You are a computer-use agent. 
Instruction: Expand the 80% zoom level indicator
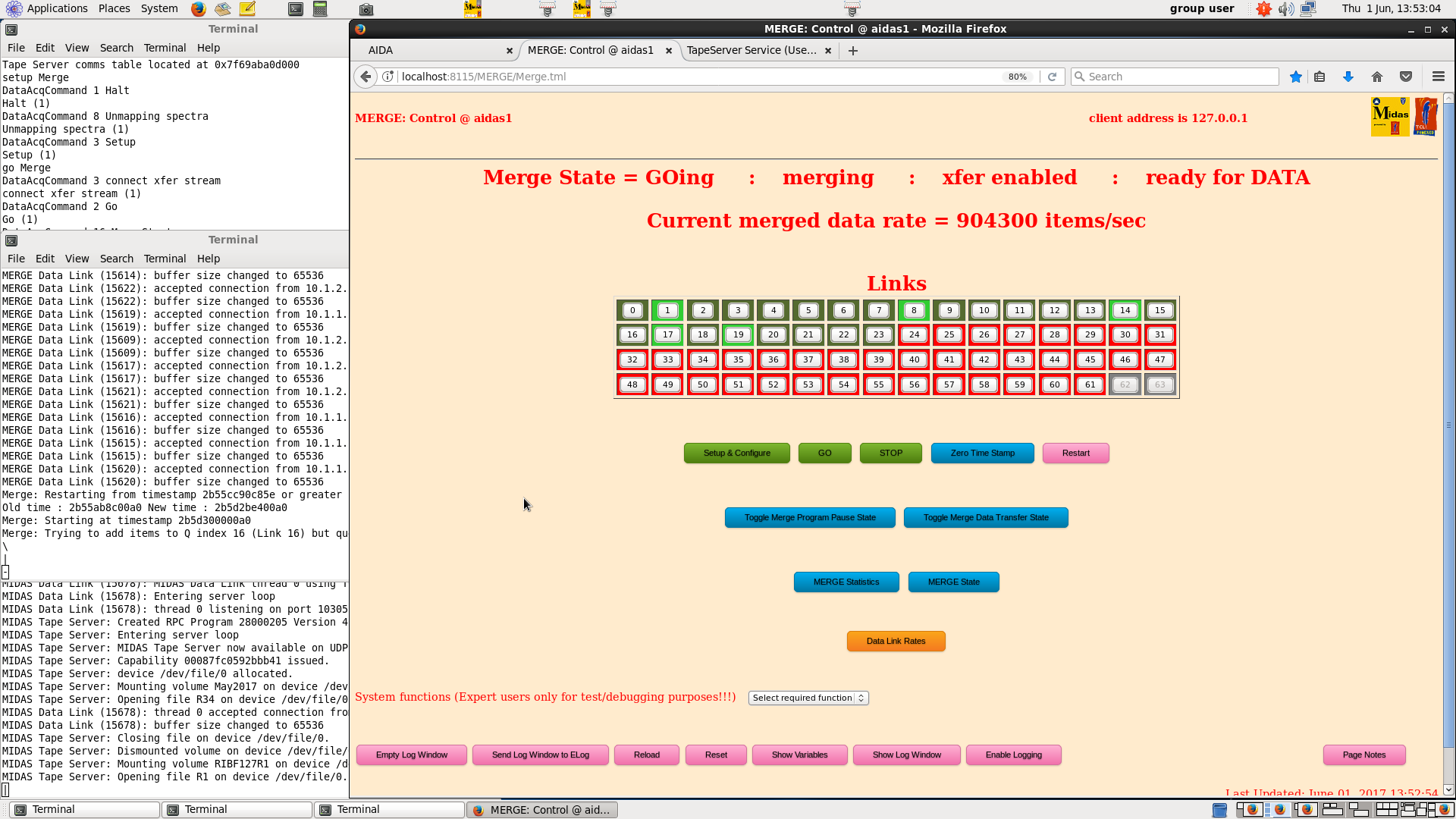[x=1017, y=77]
